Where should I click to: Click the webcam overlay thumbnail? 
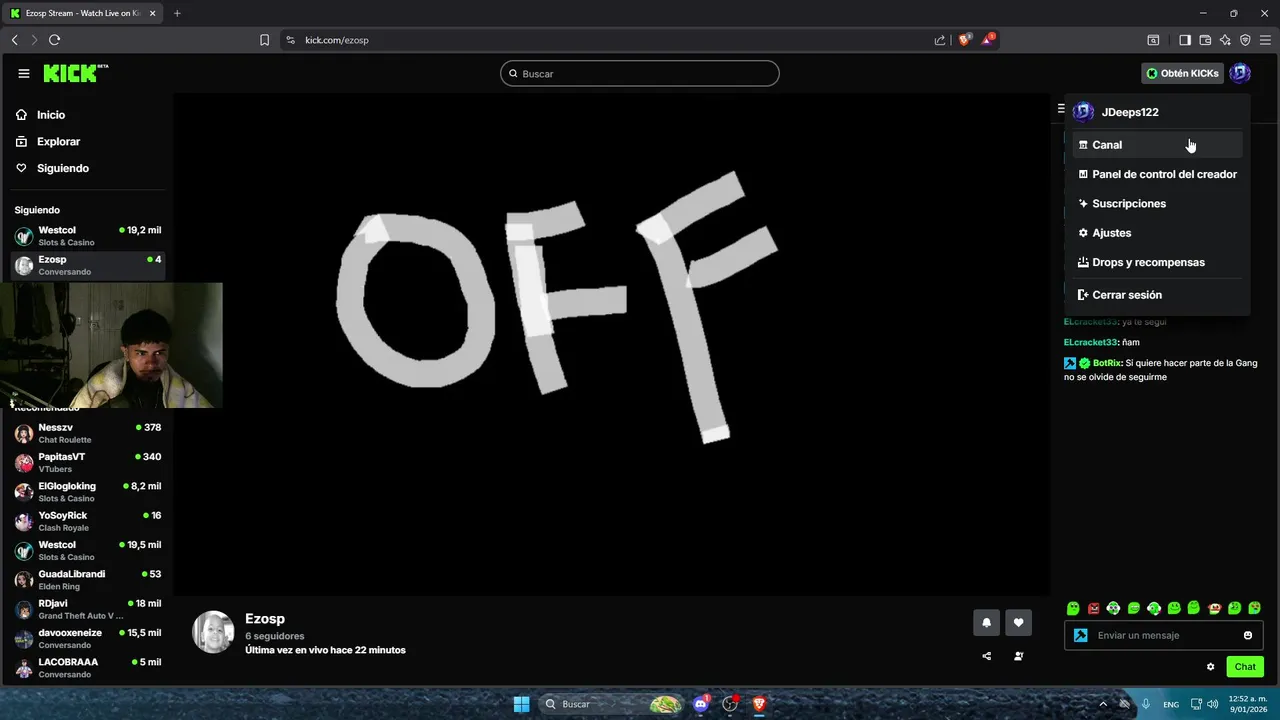(111, 345)
